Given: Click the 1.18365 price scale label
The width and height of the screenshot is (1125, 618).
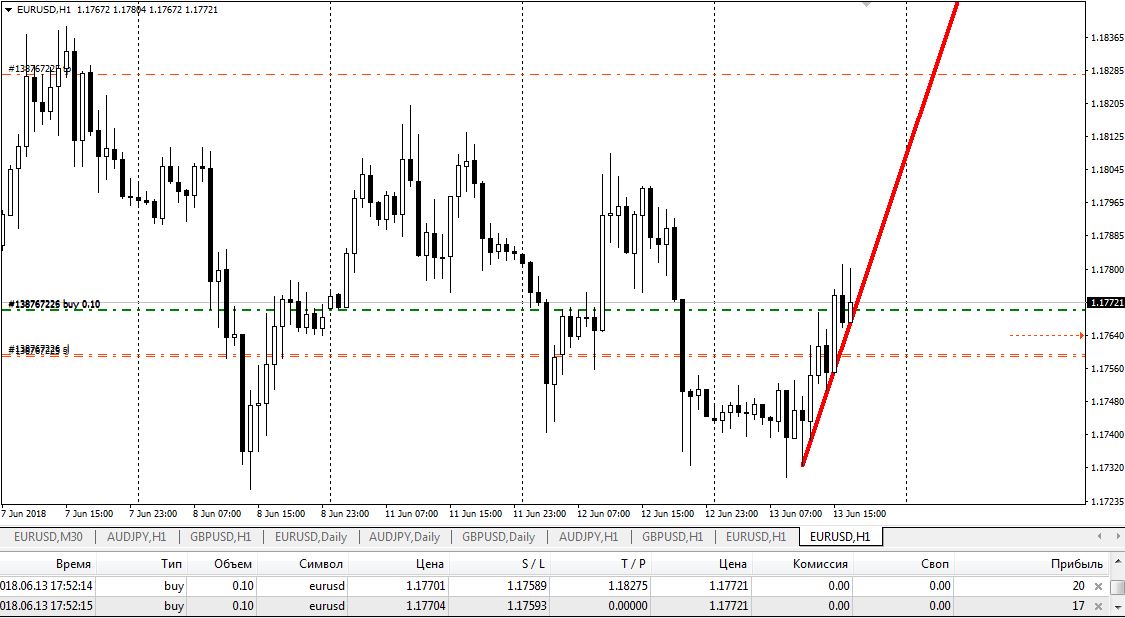Looking at the screenshot, I should tap(1105, 37).
